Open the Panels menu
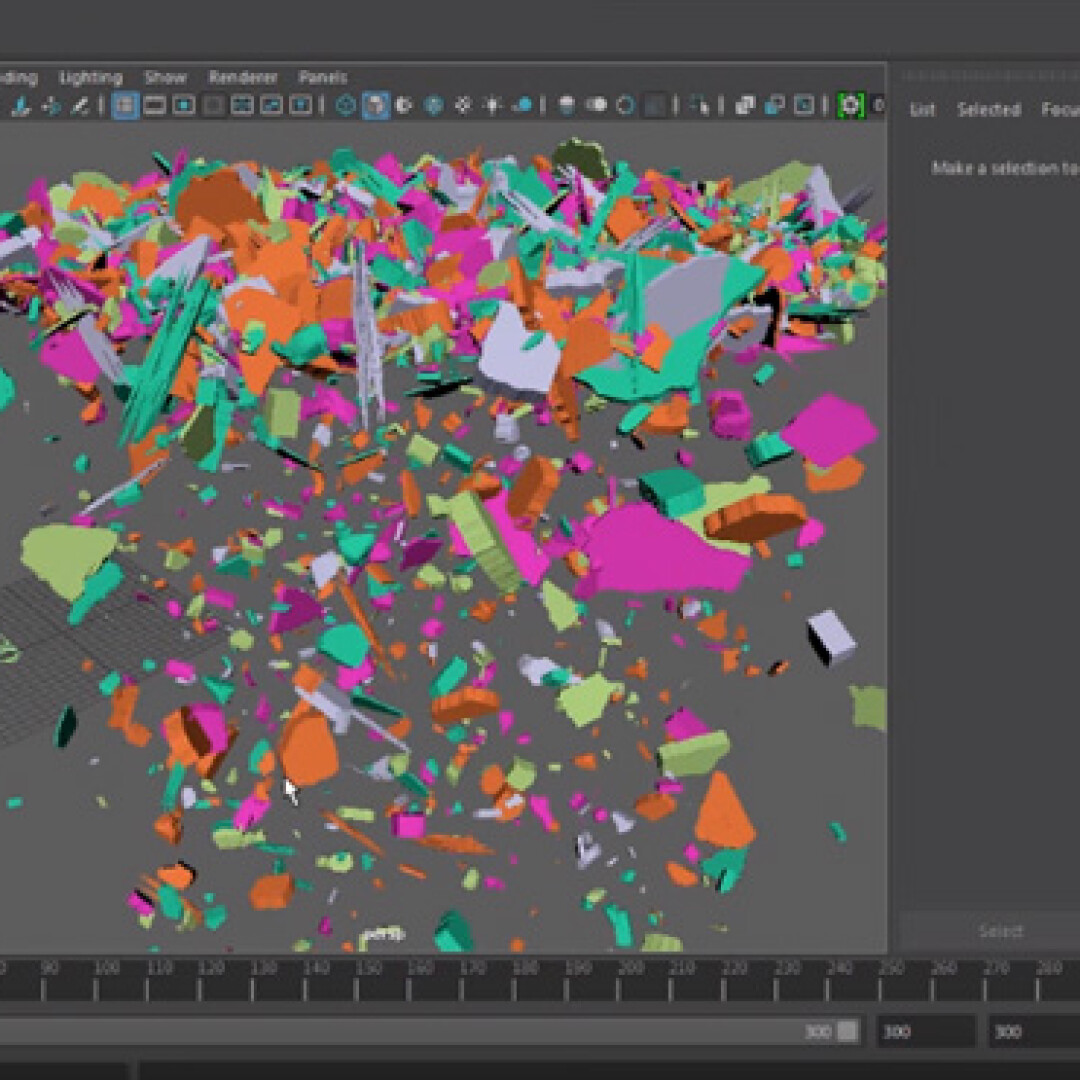 click(x=322, y=77)
